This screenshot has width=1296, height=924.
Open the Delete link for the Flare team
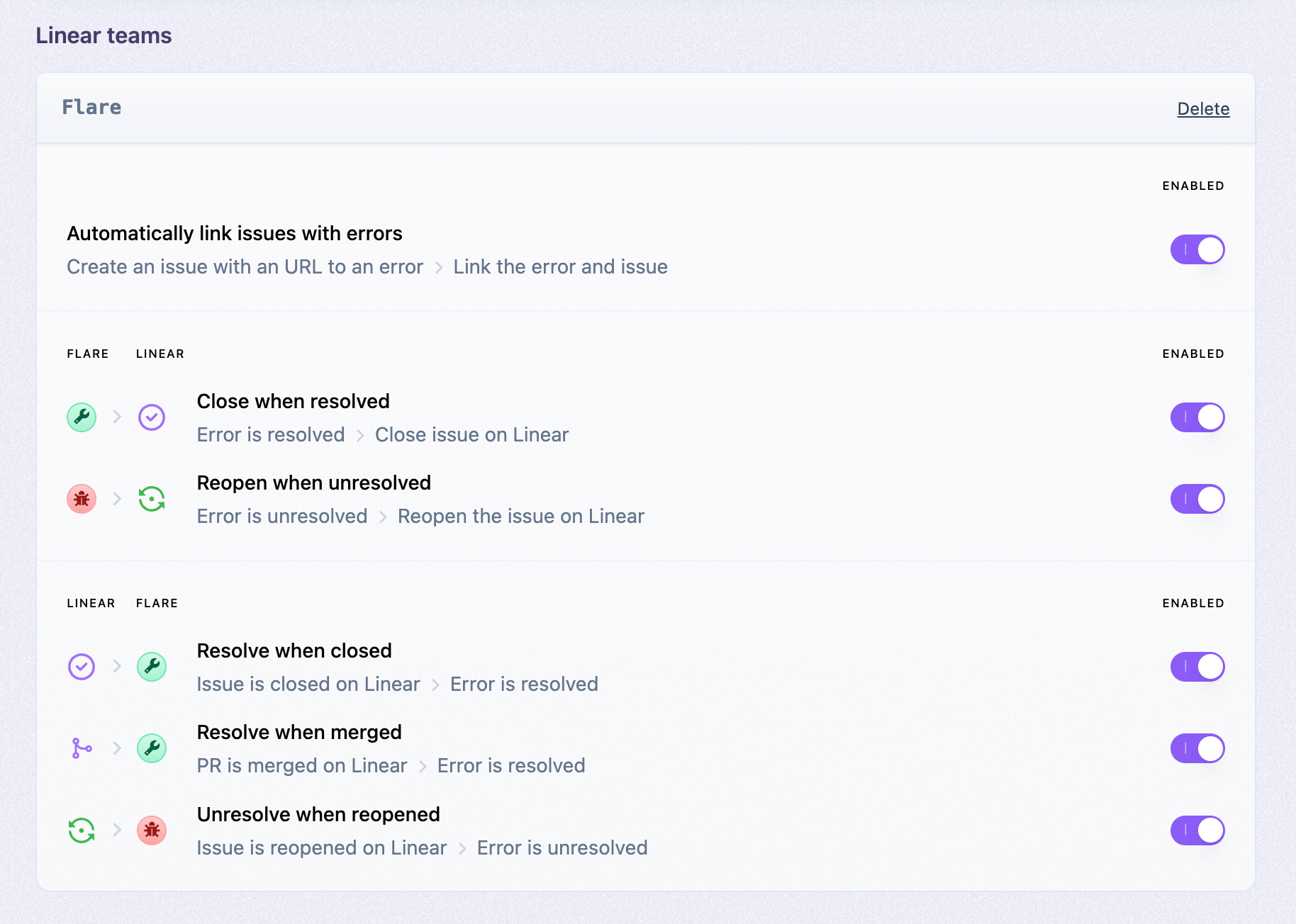(x=1202, y=108)
